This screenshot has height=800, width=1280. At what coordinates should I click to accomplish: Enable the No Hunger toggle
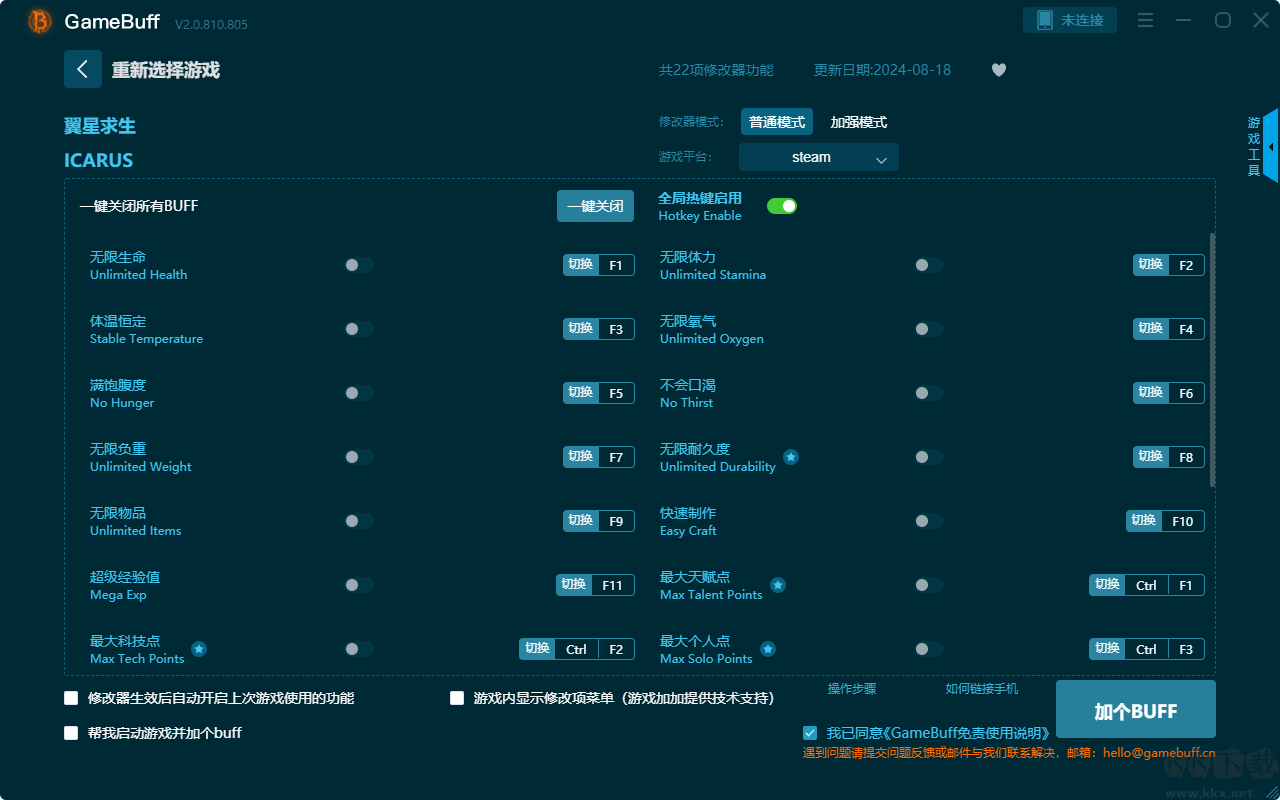pos(359,393)
